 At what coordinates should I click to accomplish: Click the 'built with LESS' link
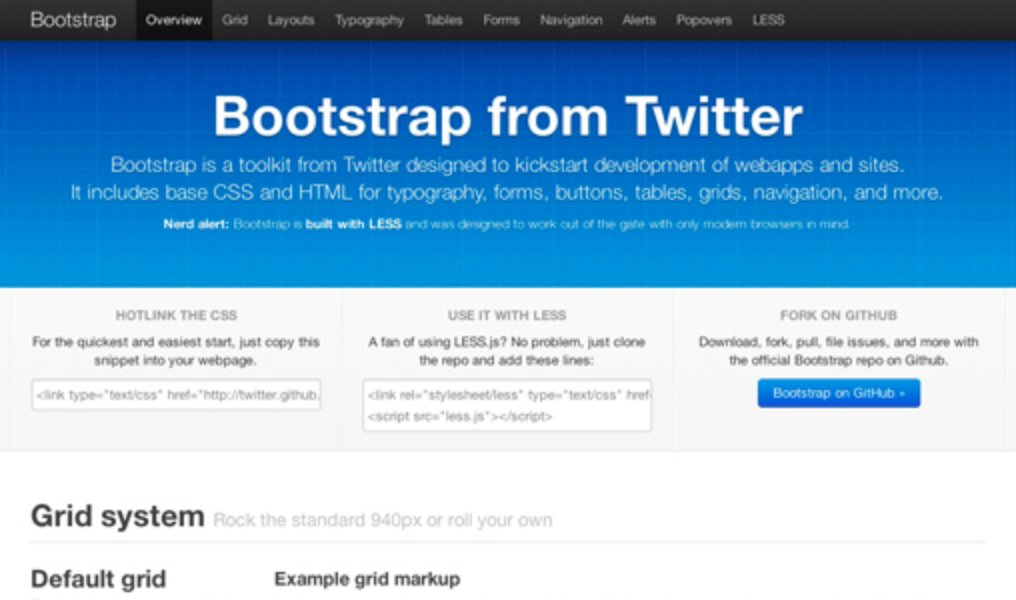coord(353,224)
